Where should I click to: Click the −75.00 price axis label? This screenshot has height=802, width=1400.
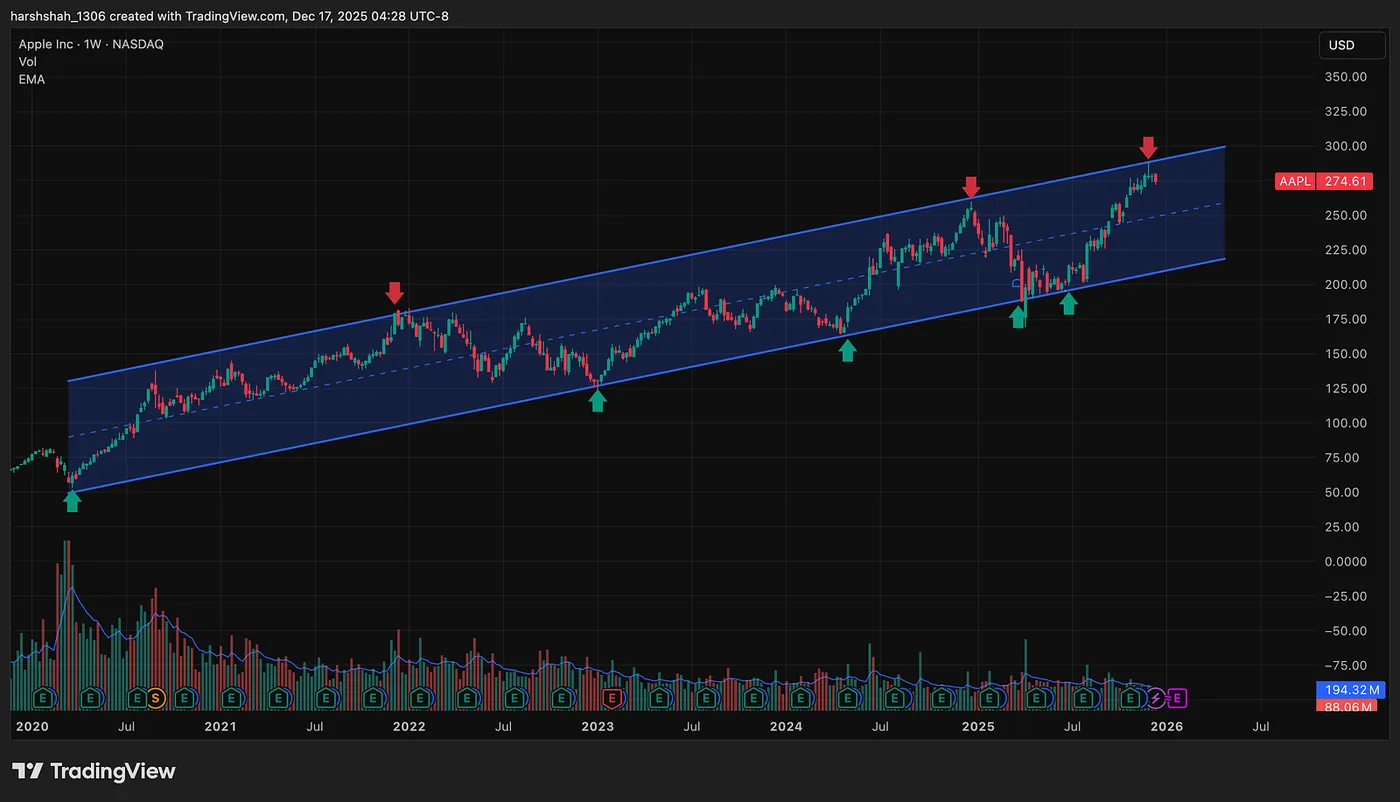coord(1345,666)
